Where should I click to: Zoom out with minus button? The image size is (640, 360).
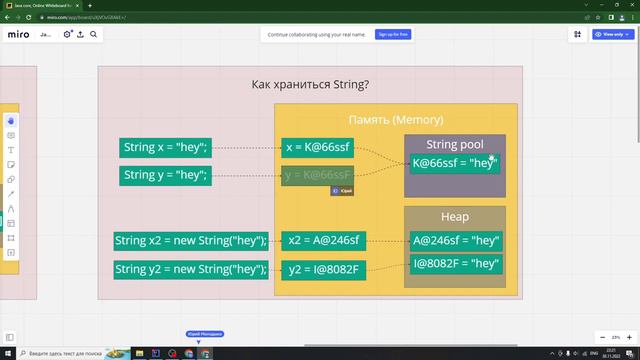pyautogui.click(x=602, y=337)
